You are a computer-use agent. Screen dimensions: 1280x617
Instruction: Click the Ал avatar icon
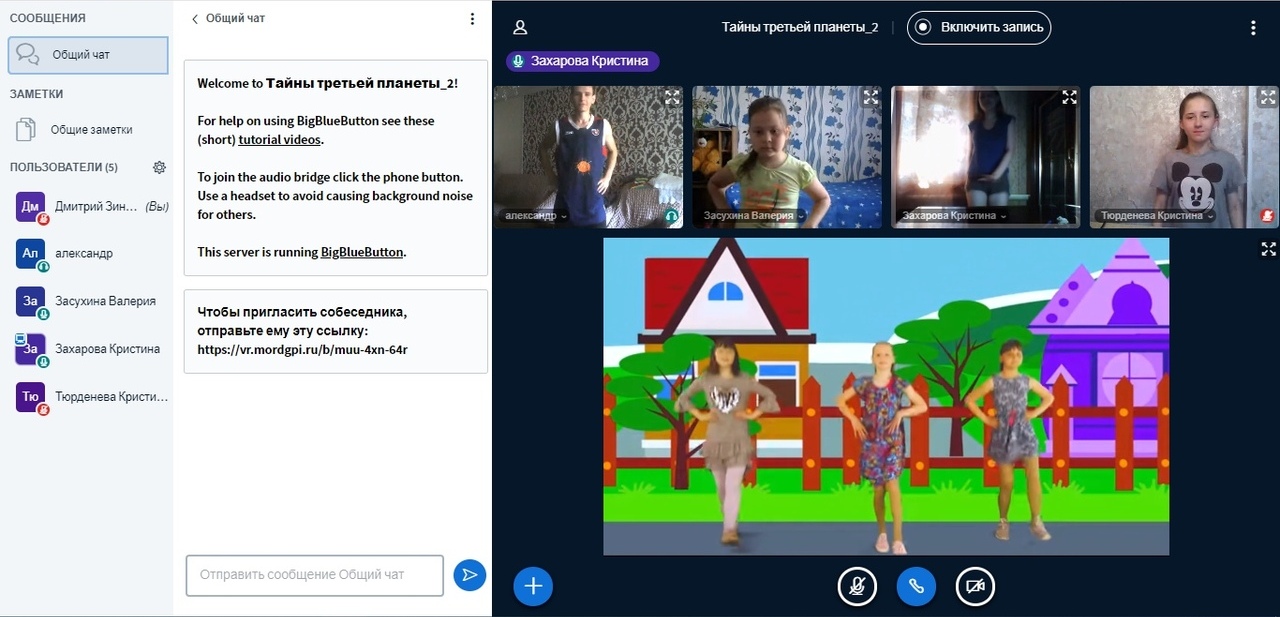(x=31, y=254)
